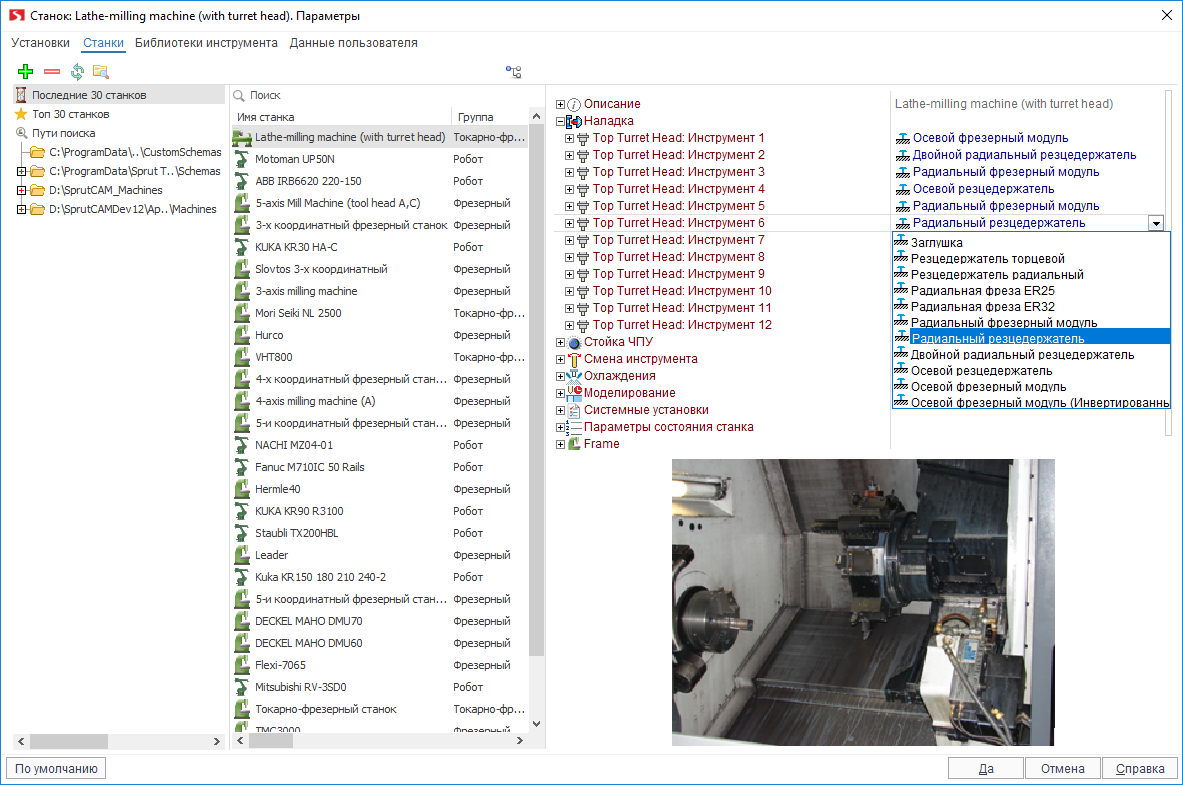Click the tree structure view icon

513,72
